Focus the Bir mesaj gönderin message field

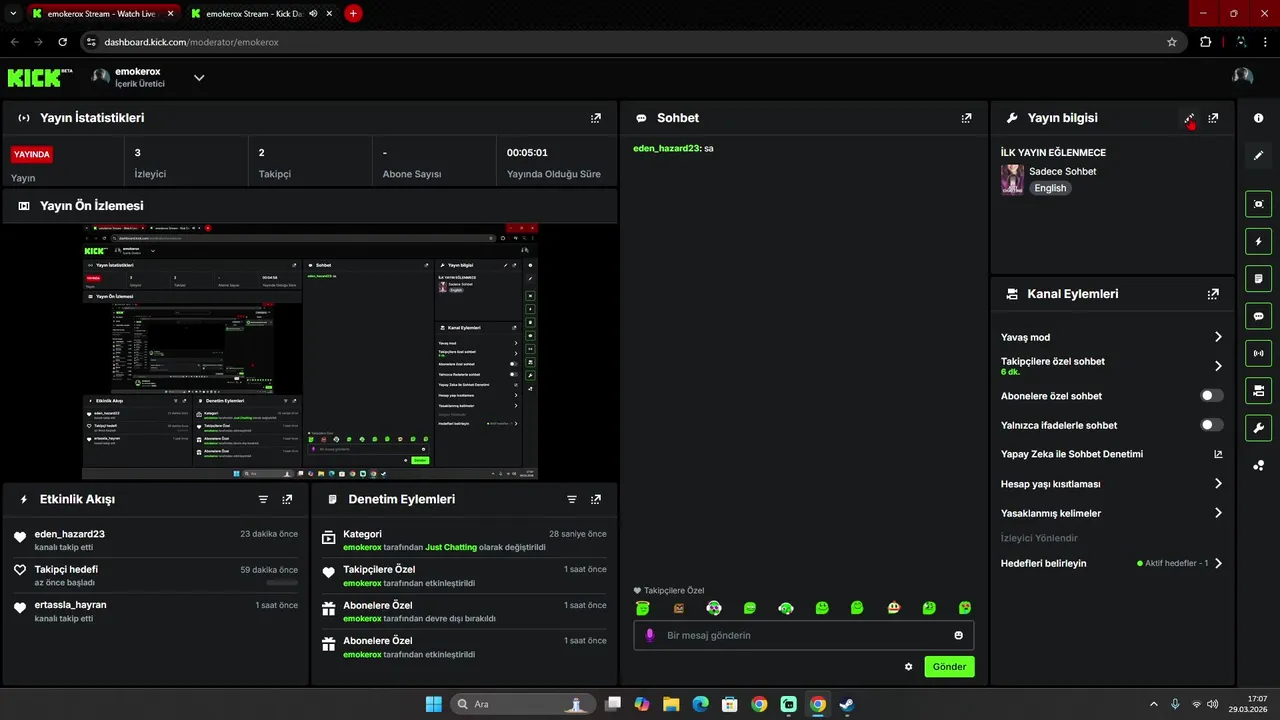coord(804,635)
